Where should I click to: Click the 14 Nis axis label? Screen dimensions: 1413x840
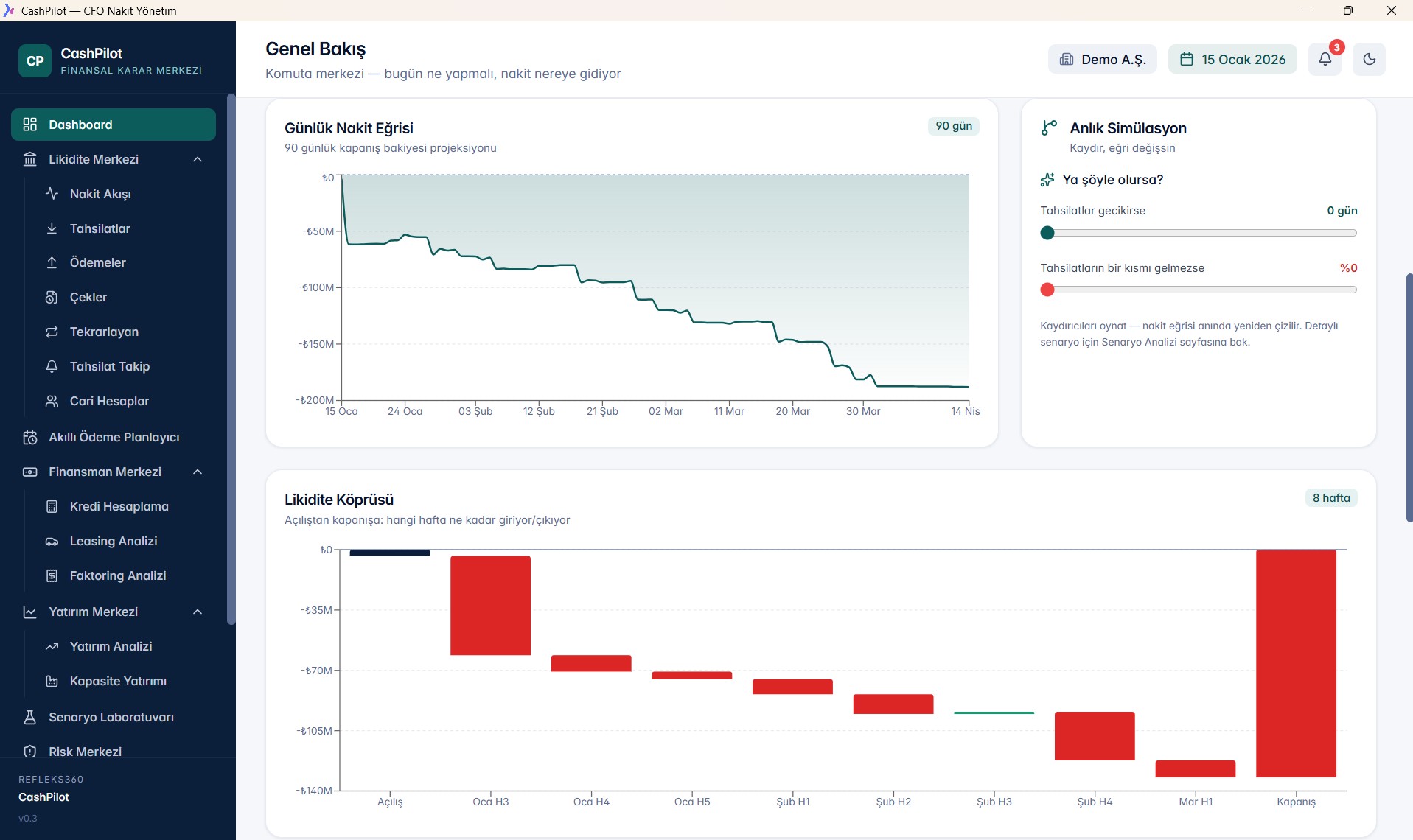(x=965, y=411)
